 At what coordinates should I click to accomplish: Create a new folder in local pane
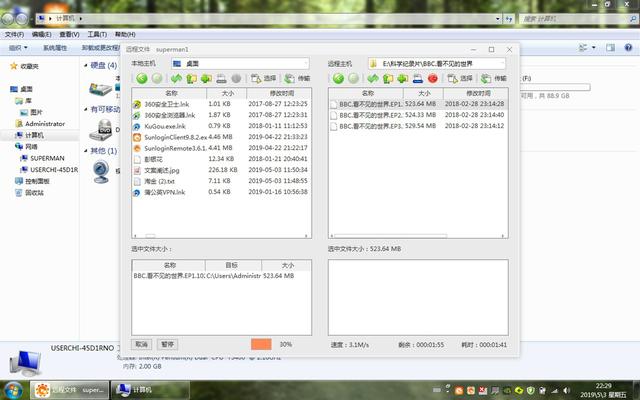(x=206, y=78)
